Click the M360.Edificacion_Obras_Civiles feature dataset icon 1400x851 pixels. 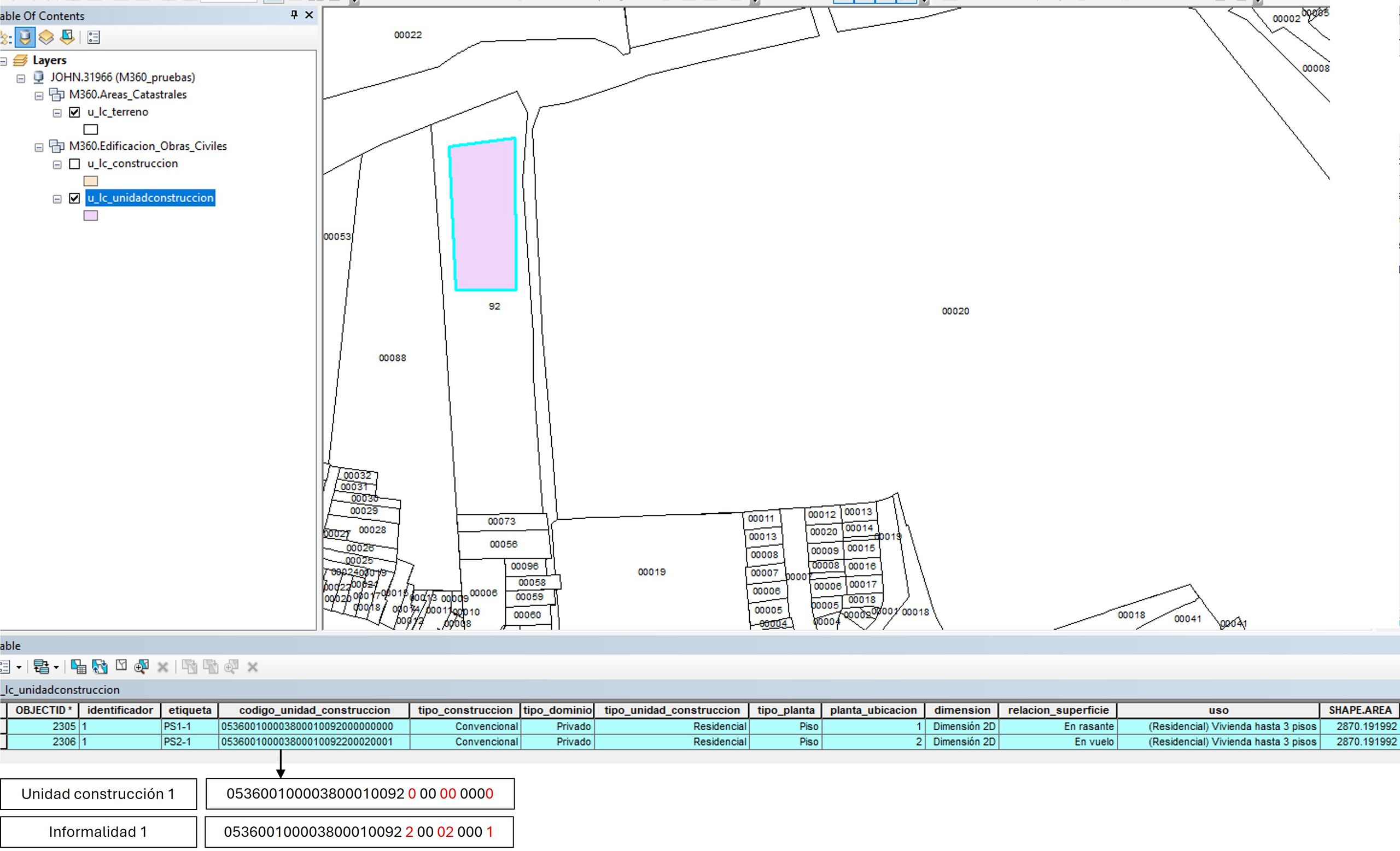pyautogui.click(x=57, y=146)
